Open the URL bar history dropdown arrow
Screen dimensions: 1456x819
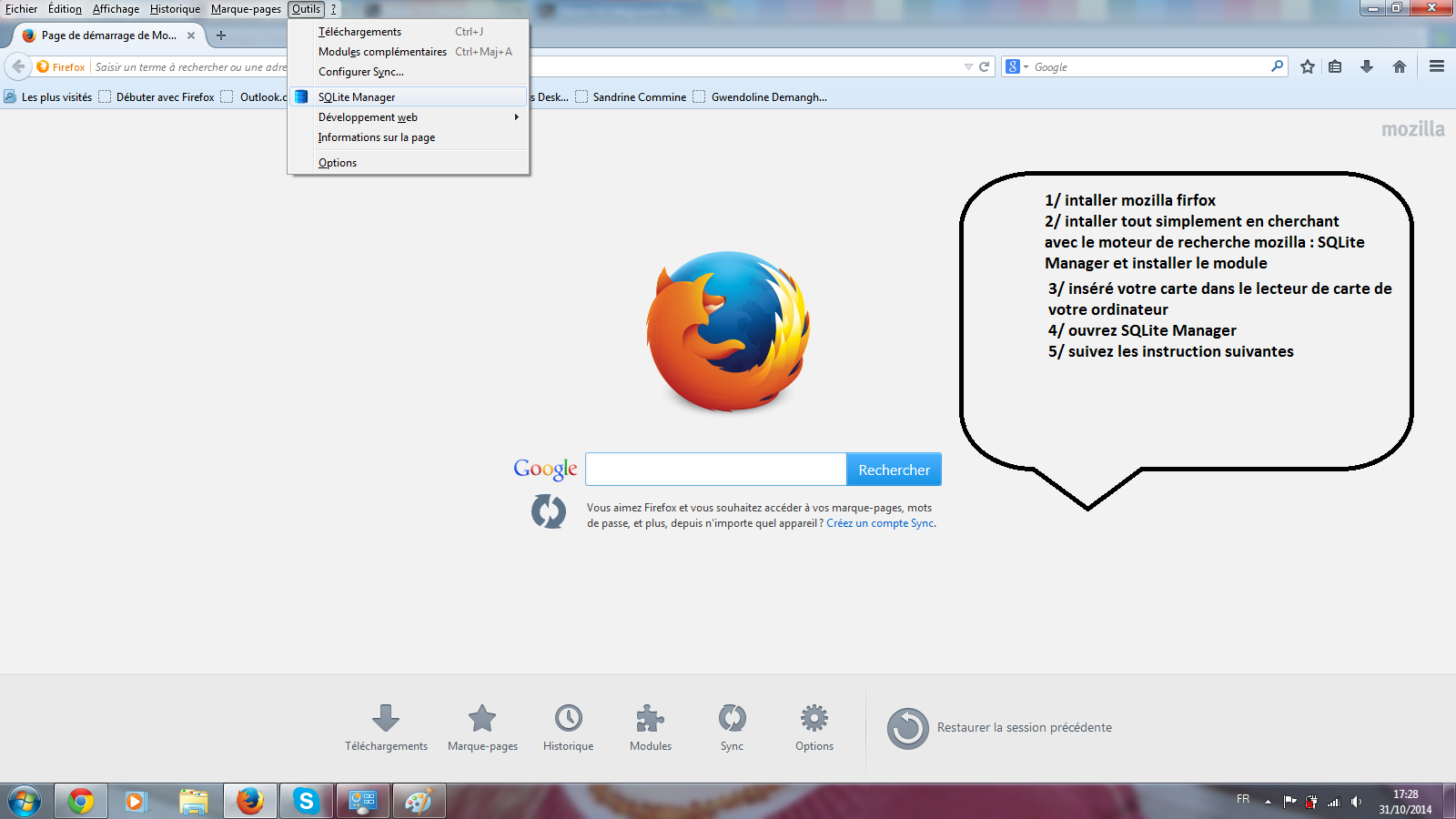pos(968,66)
